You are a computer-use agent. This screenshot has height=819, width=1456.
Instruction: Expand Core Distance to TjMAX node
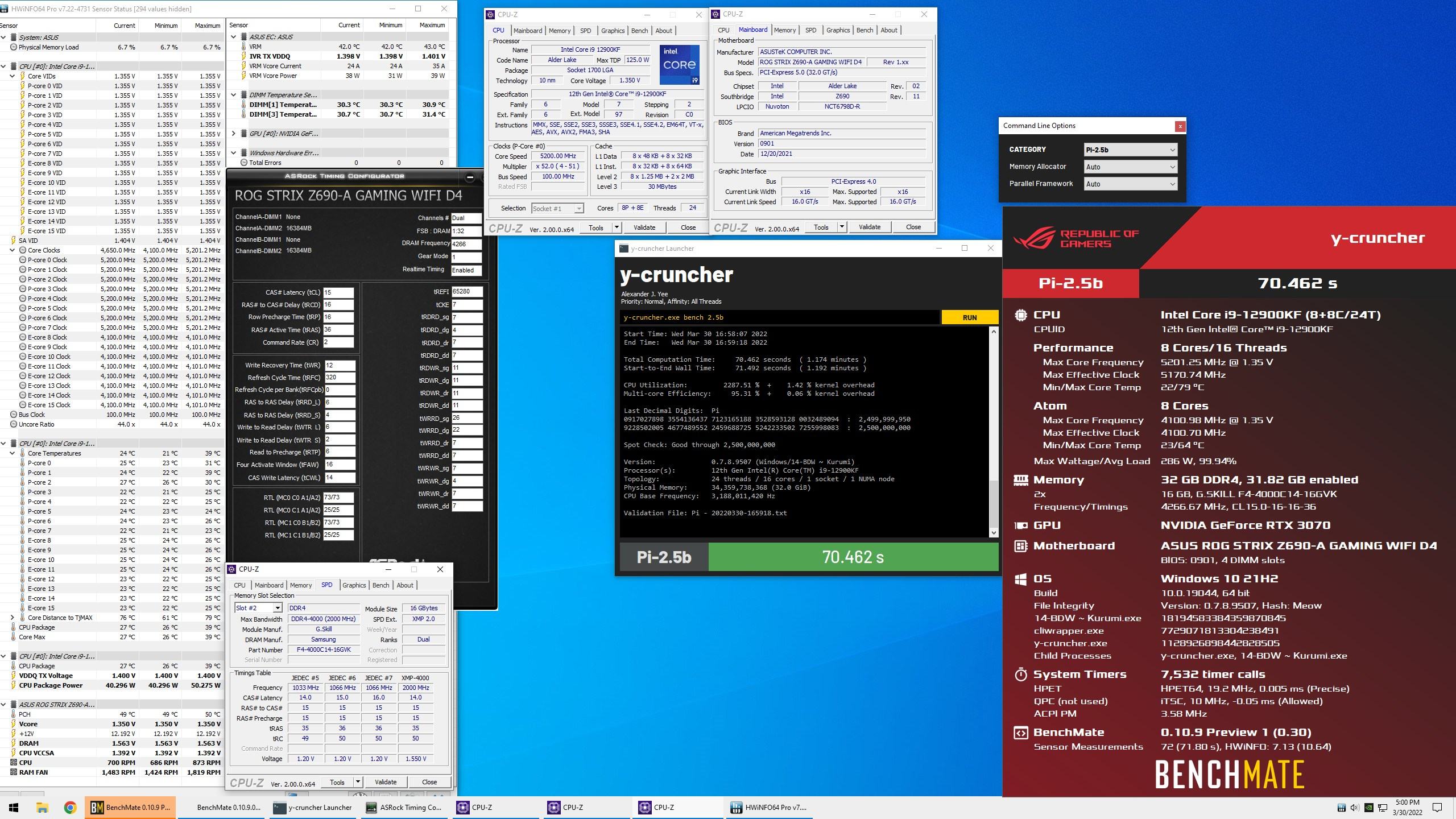(x=12, y=618)
